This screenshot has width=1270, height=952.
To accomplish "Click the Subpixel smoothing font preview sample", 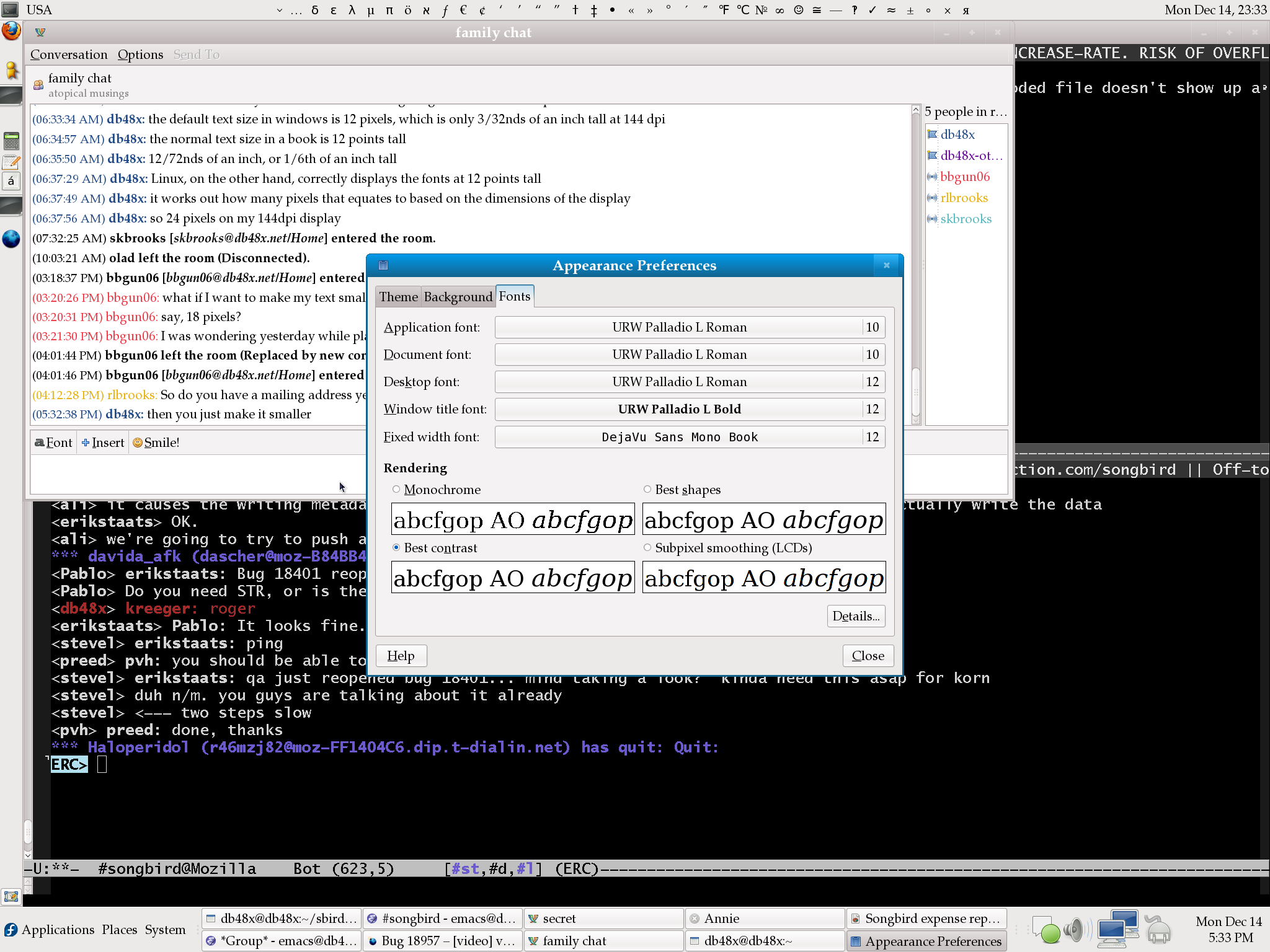I will point(764,578).
